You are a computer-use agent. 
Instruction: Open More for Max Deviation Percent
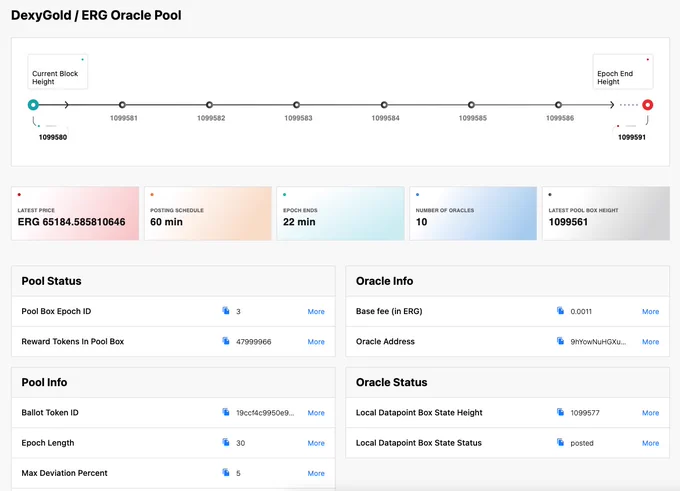(x=316, y=473)
